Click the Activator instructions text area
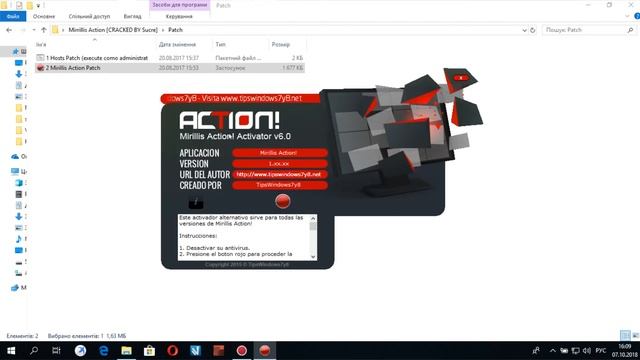This screenshot has height=360, width=640. pyautogui.click(x=244, y=237)
